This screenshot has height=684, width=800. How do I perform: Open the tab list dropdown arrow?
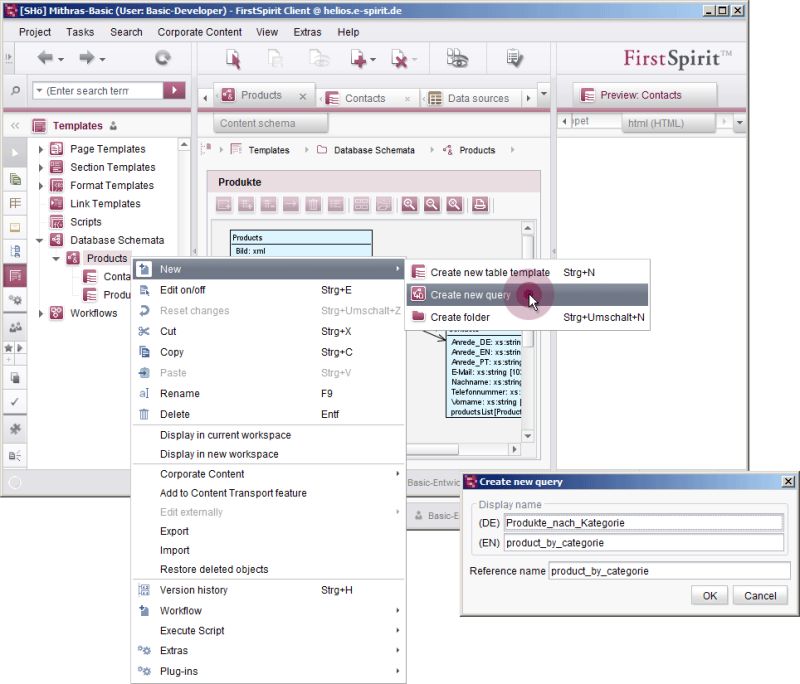543,94
